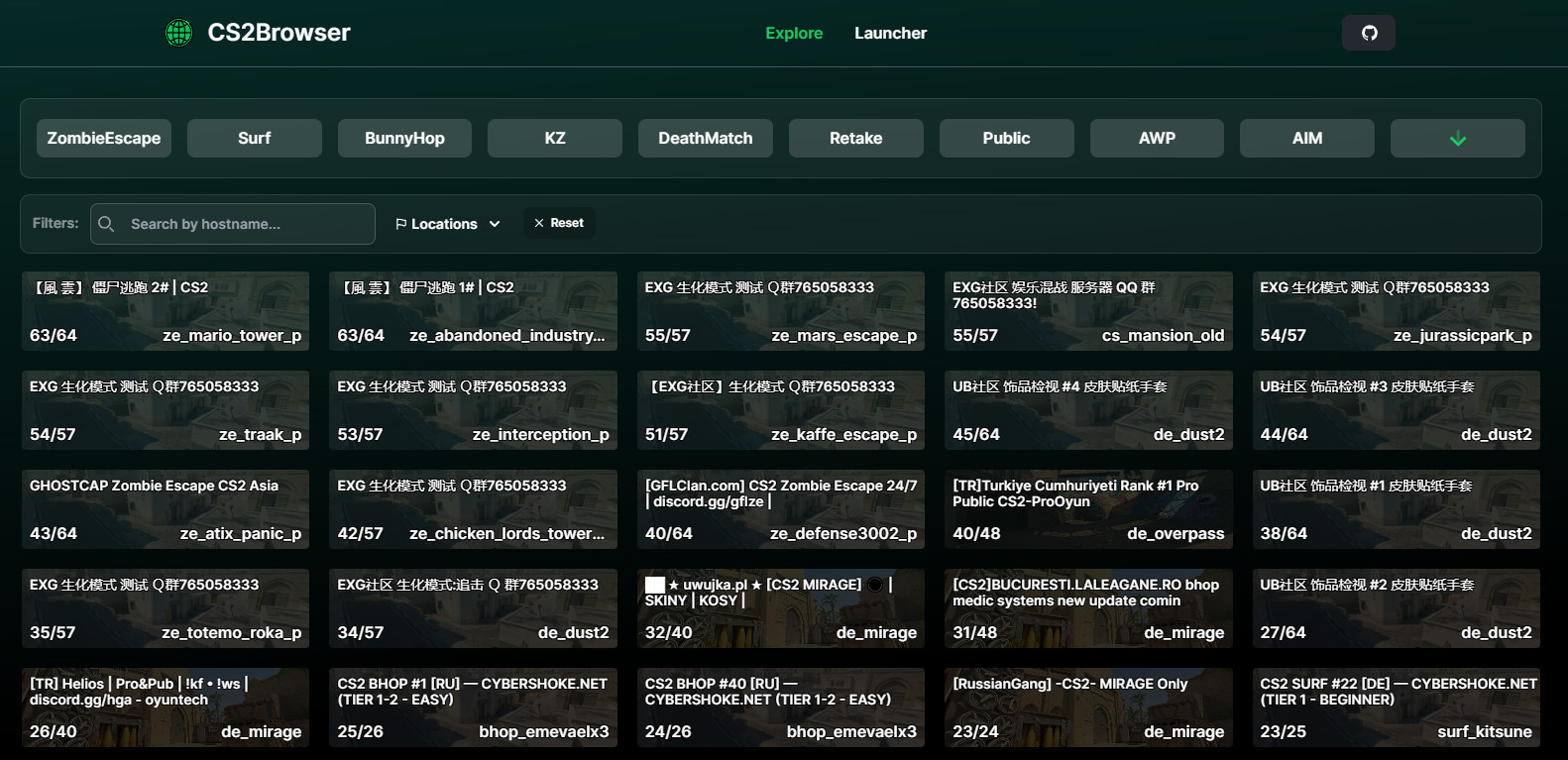Click the magnifier icon in search field

[x=107, y=224]
